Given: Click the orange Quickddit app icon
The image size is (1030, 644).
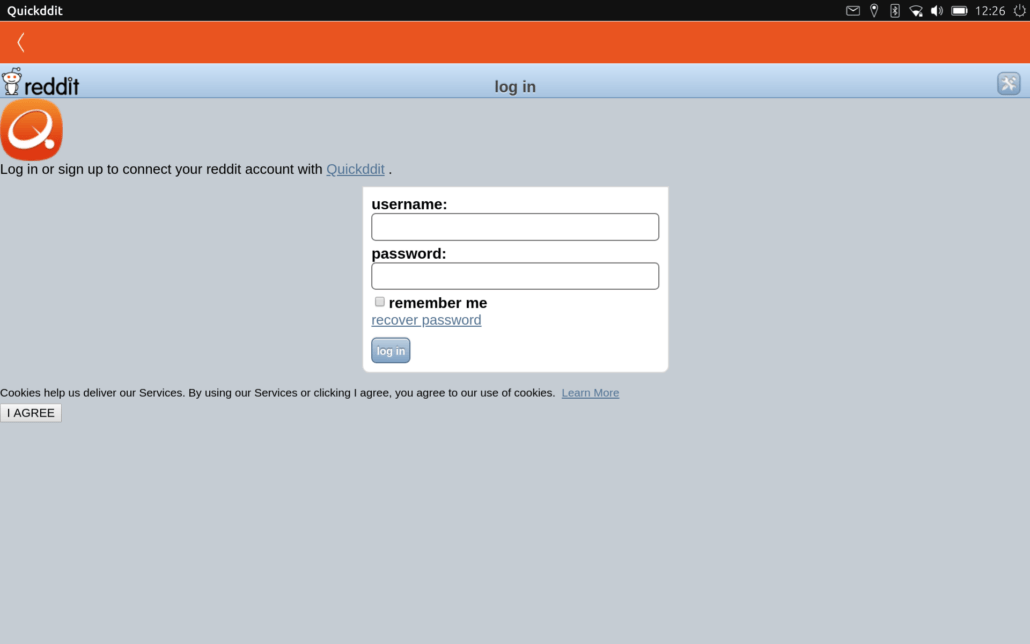Looking at the screenshot, I should point(32,129).
